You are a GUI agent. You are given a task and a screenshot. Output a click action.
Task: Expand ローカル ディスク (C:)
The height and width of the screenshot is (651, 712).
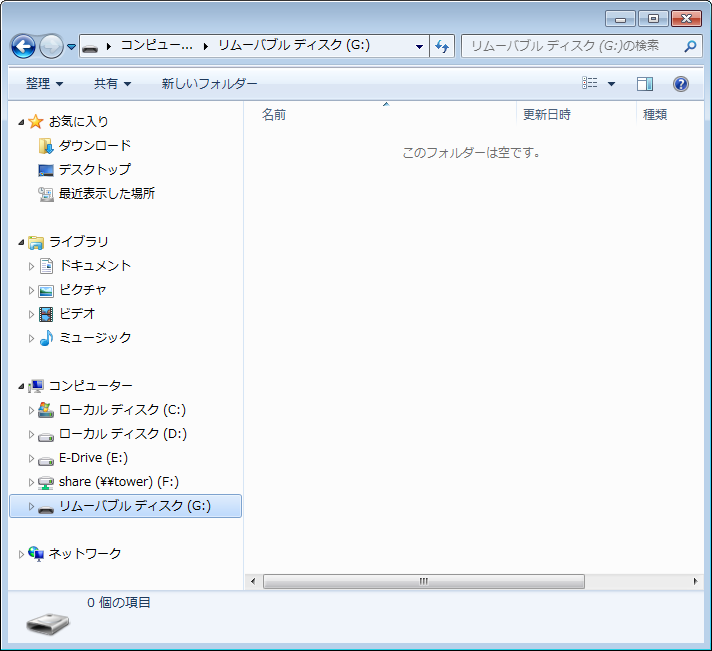pyautogui.click(x=31, y=411)
